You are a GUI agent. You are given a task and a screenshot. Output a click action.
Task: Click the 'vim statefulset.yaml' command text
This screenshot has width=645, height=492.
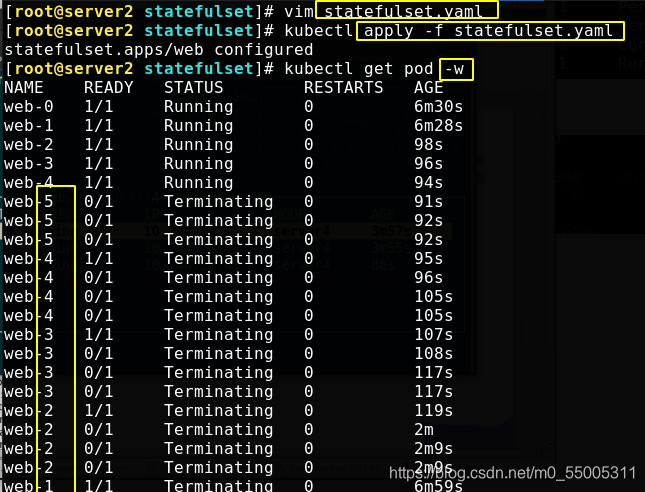pos(383,11)
